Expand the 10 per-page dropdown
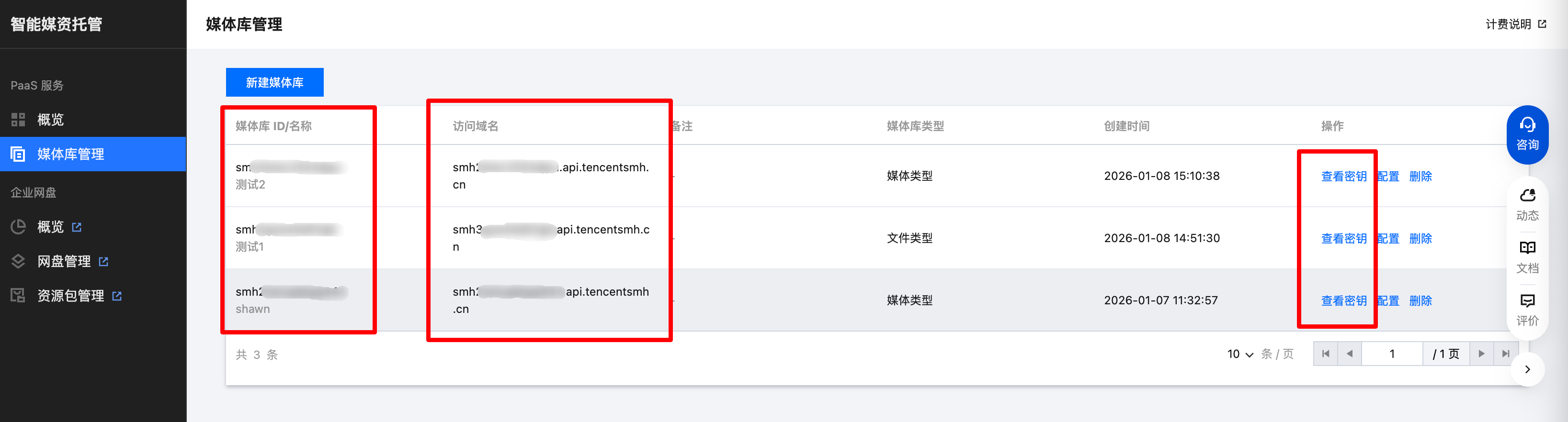Image resolution: width=1568 pixels, height=422 pixels. tap(1240, 354)
